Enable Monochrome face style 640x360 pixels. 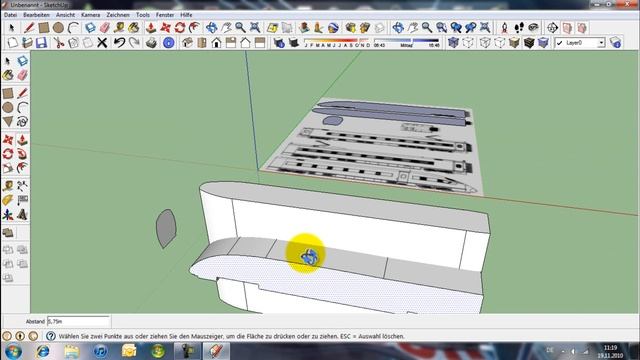[x=543, y=42]
